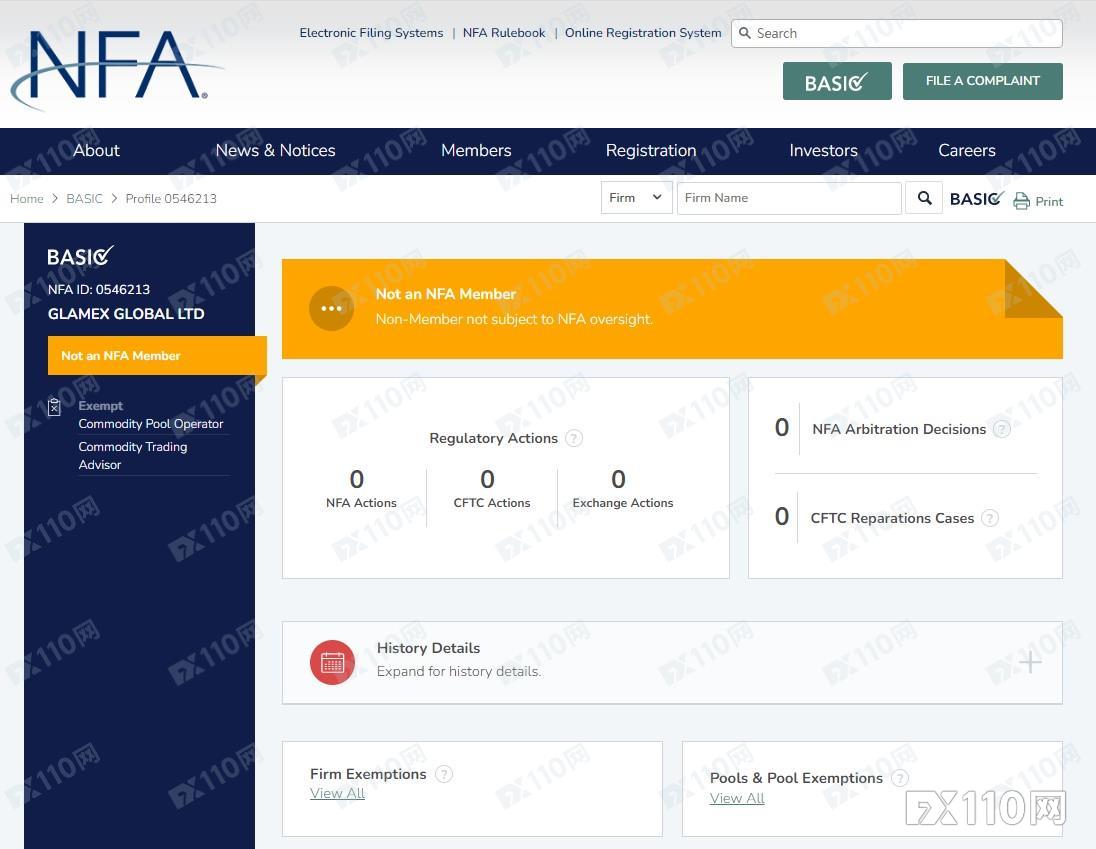1096x849 pixels.
Task: Open View All under Firm Exemptions
Action: click(x=337, y=794)
